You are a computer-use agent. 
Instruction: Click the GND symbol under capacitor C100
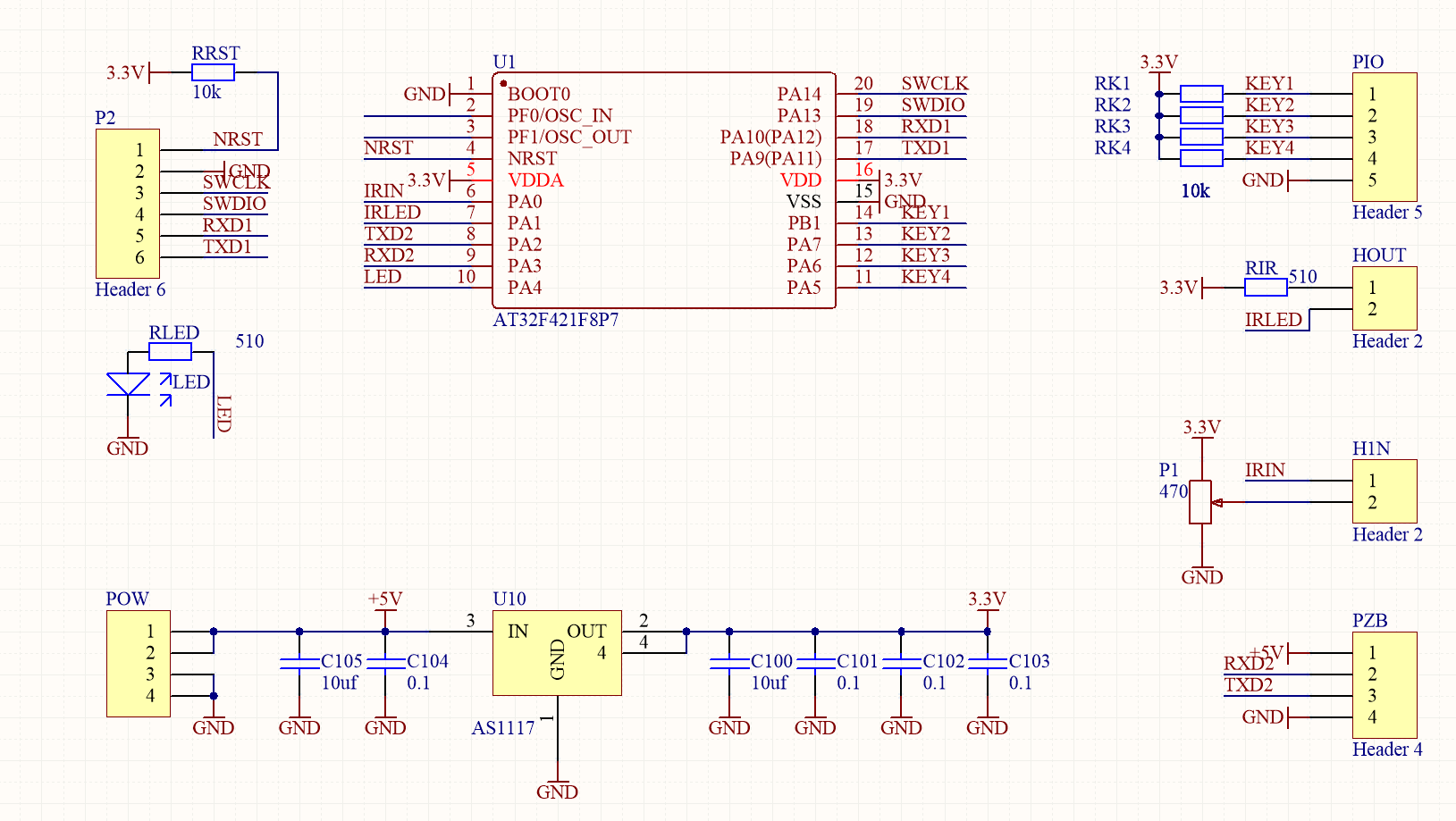pos(729,722)
